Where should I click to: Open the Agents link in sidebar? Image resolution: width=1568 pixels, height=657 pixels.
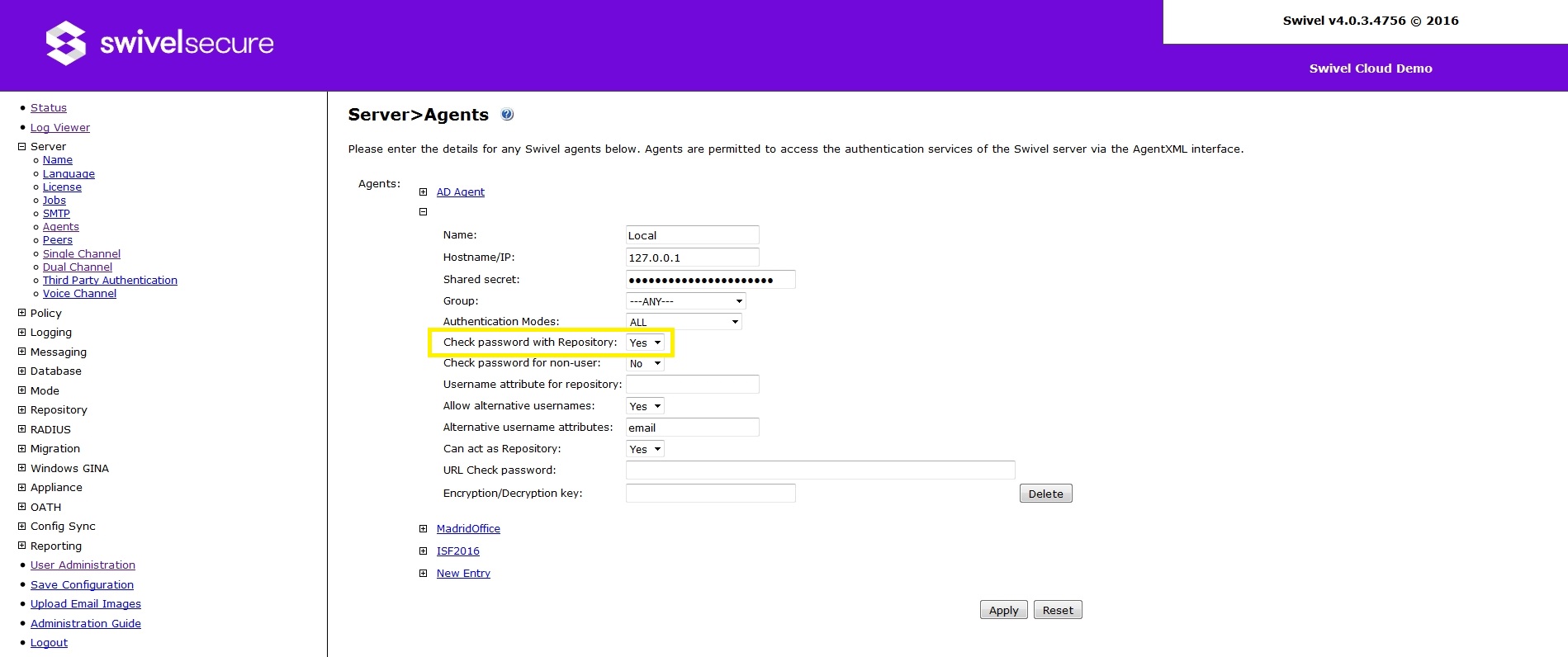point(61,227)
